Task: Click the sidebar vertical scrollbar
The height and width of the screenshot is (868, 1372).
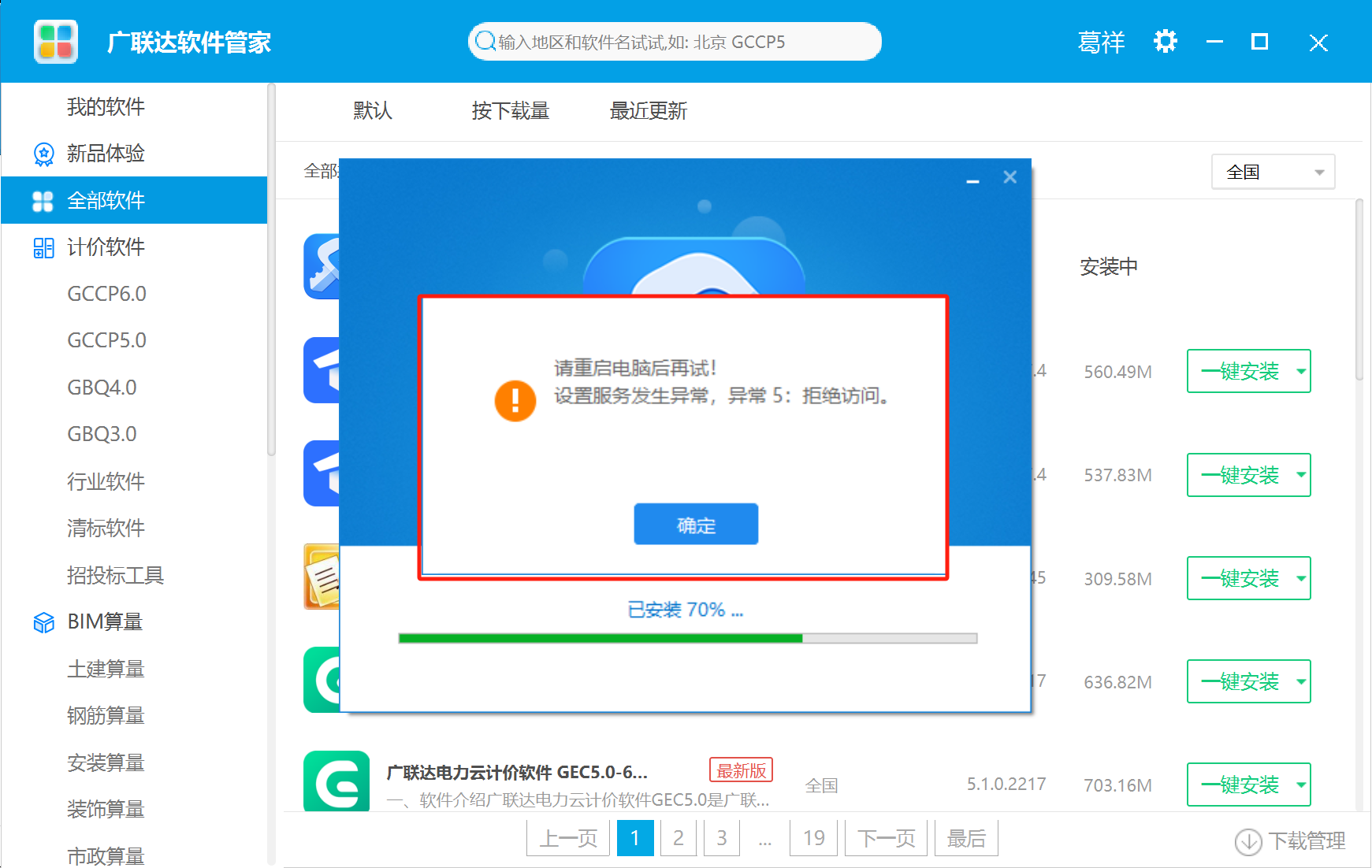Action: pos(271,269)
